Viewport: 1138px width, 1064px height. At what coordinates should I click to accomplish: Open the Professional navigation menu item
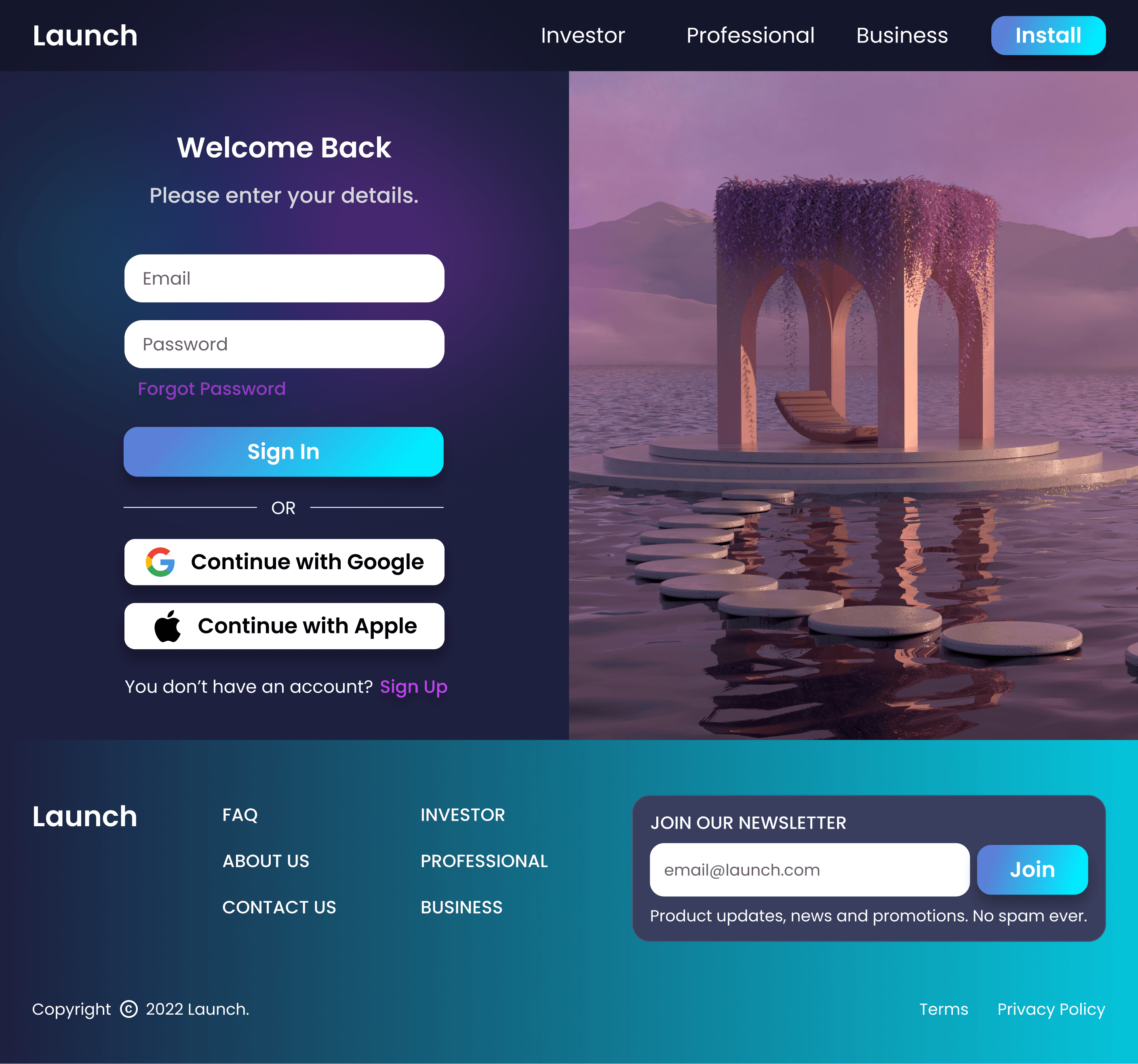[750, 36]
